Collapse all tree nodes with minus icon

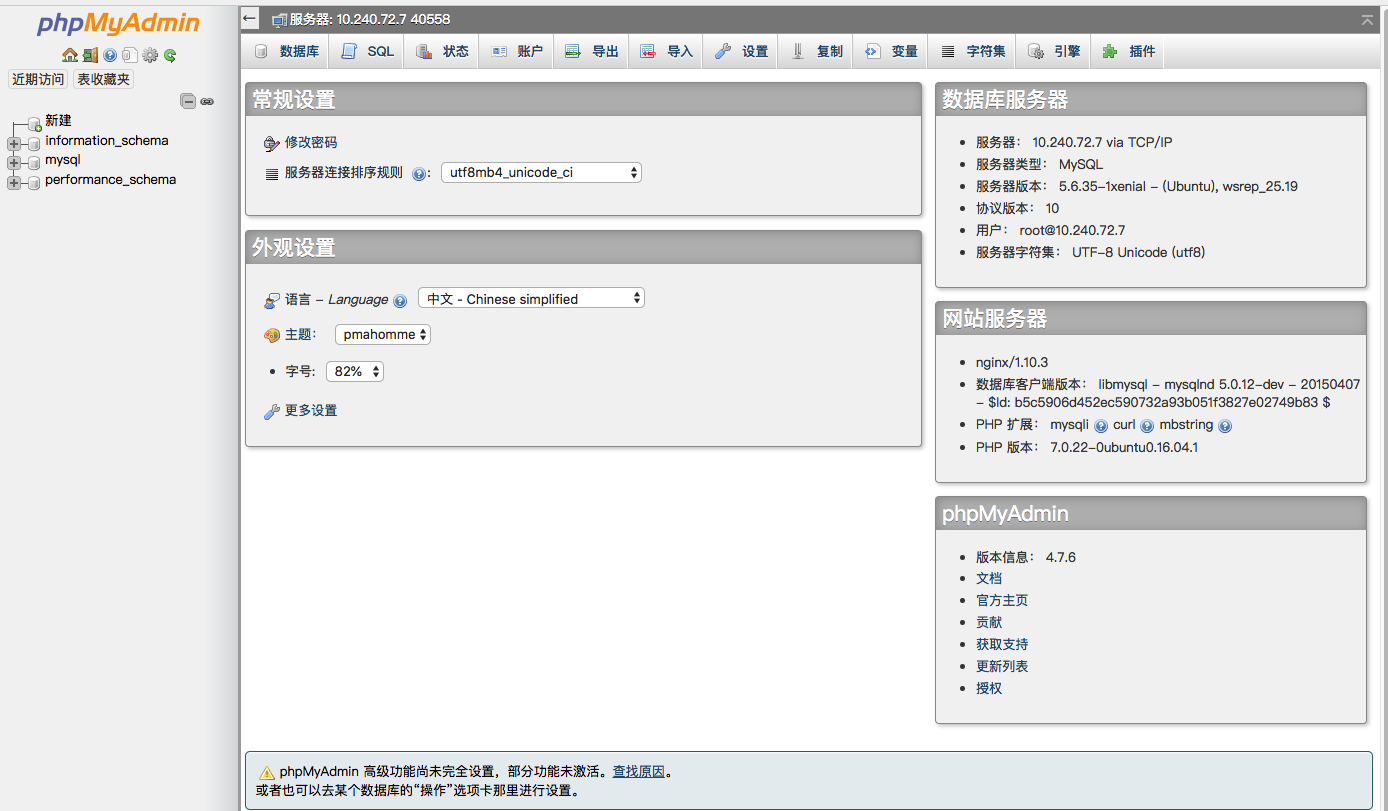[188, 101]
